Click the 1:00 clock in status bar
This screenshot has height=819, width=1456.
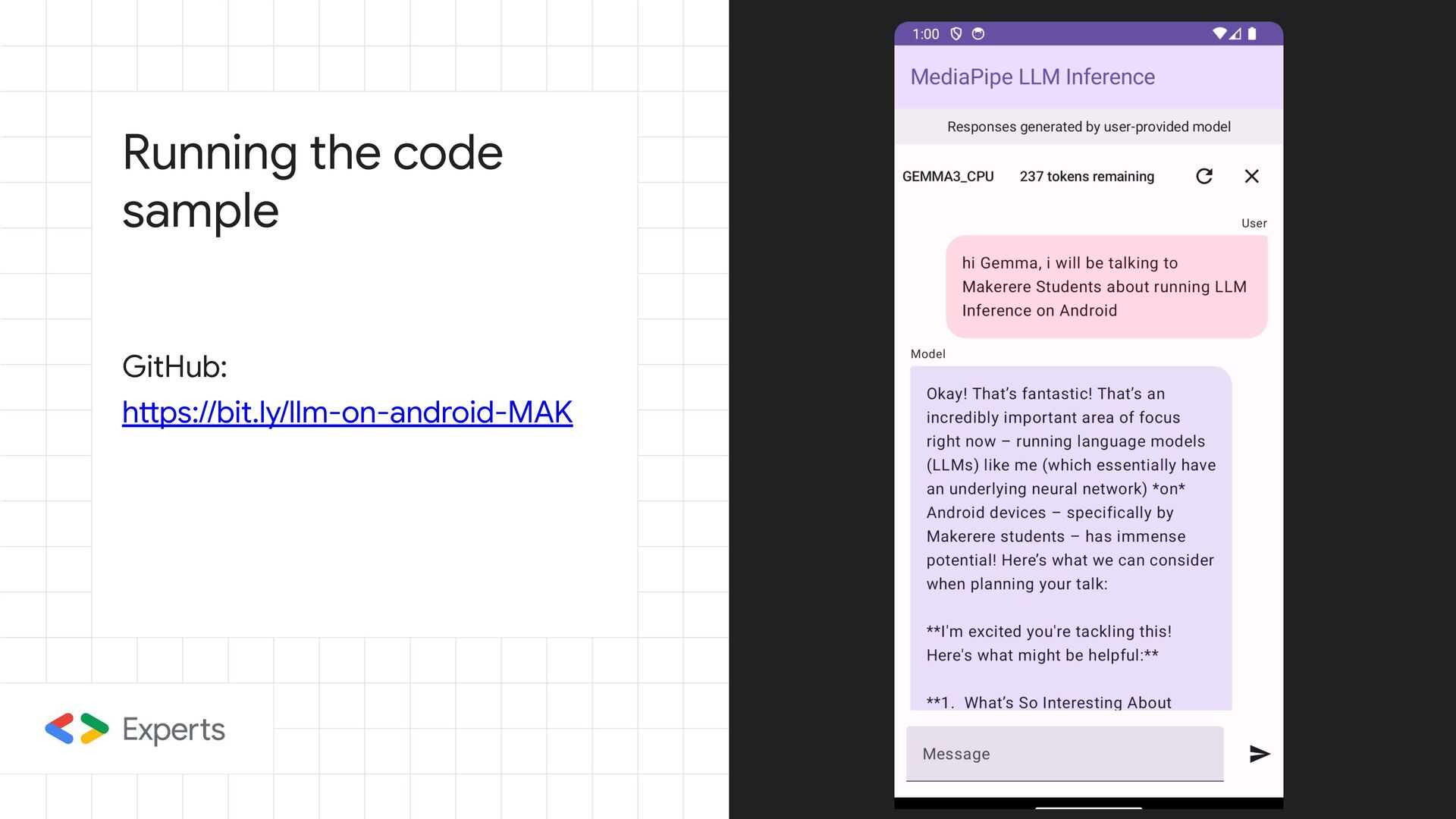[x=925, y=34]
